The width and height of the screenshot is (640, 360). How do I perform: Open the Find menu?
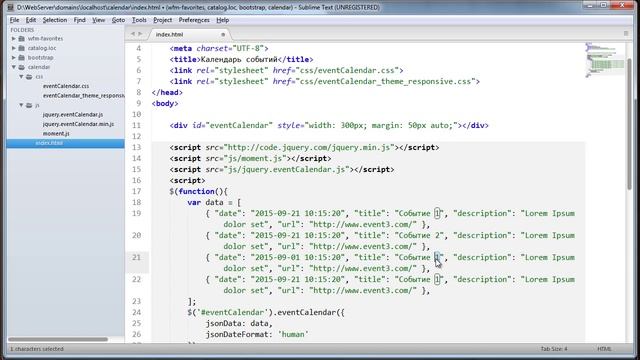click(x=80, y=20)
